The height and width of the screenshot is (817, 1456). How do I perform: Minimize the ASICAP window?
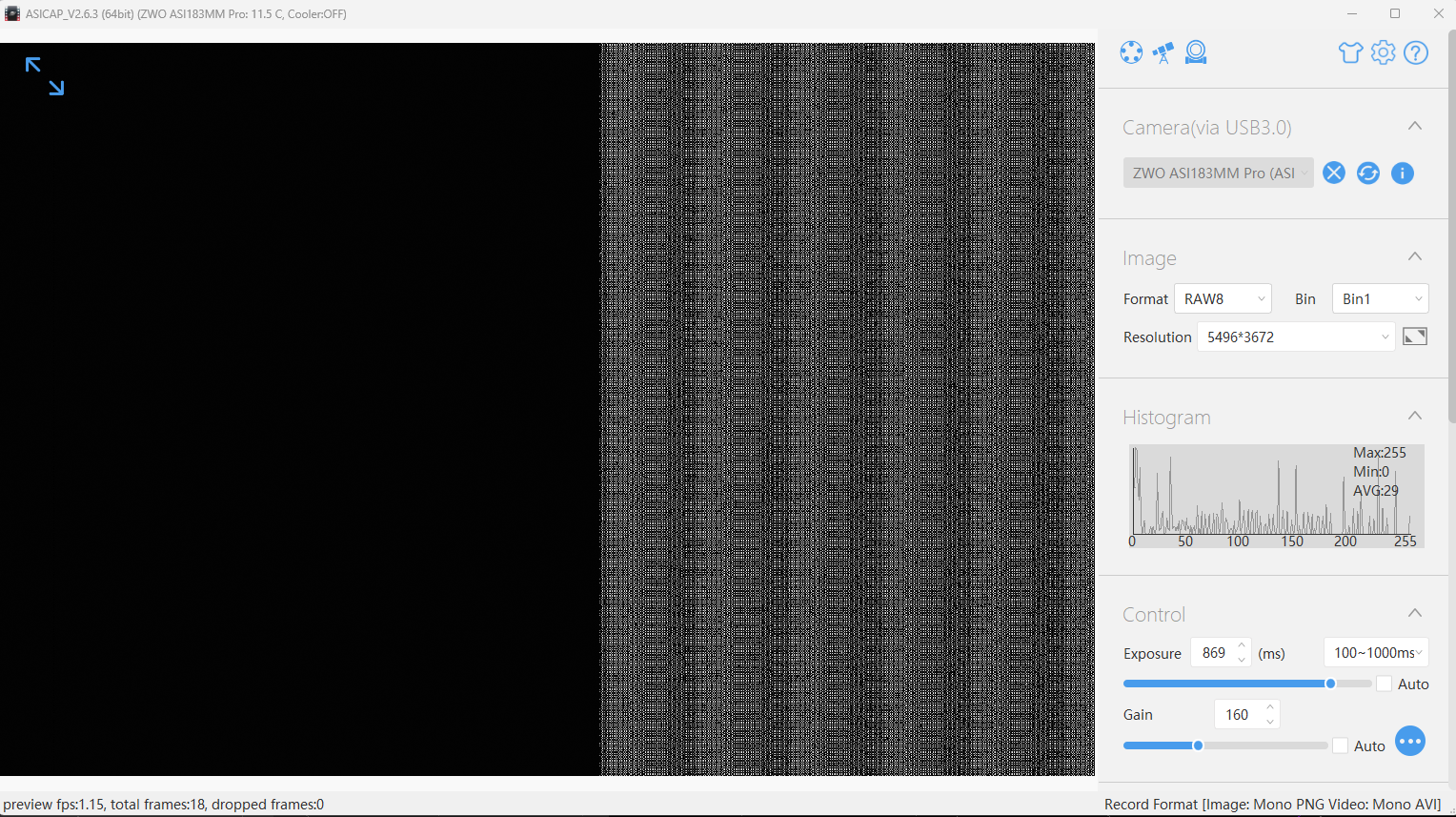pyautogui.click(x=1352, y=13)
